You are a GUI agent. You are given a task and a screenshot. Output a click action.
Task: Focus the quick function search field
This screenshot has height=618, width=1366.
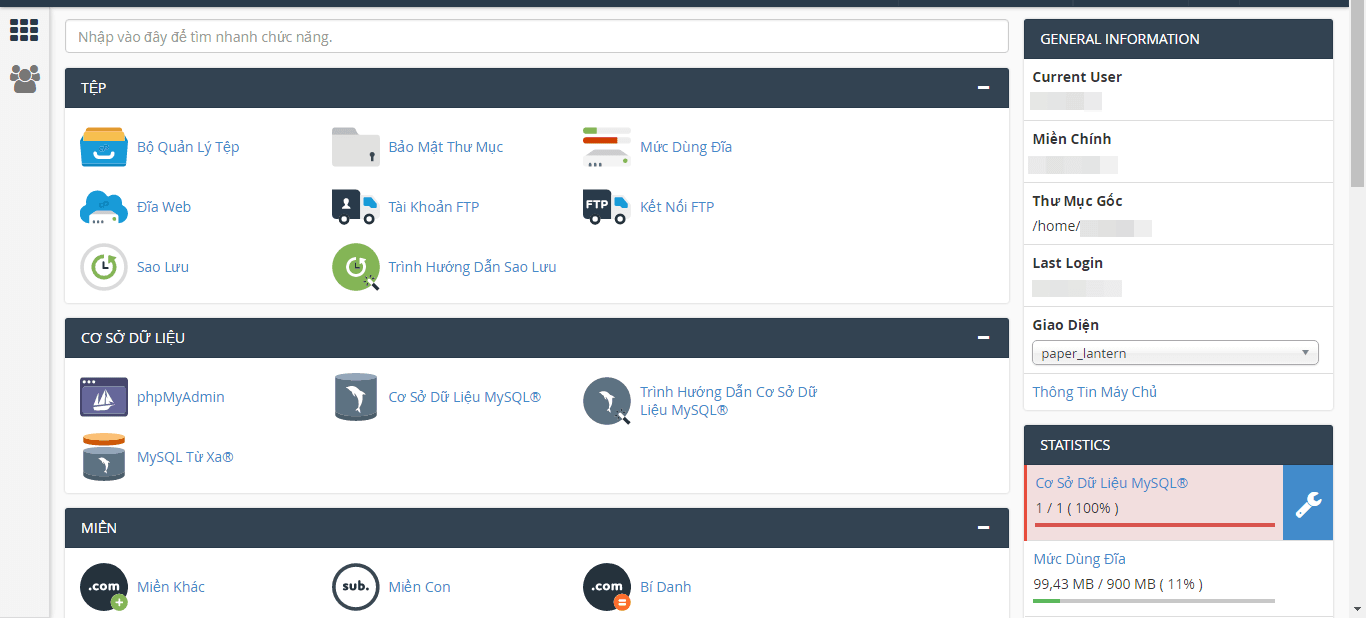click(x=536, y=37)
